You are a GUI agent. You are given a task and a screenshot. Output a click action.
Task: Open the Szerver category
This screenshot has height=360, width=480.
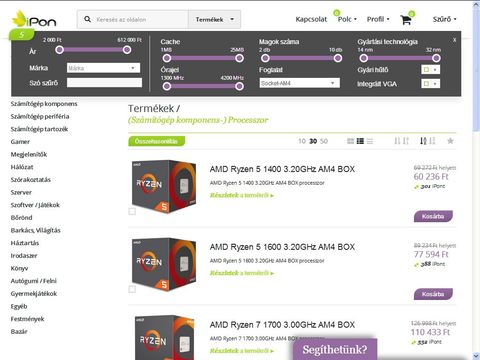(21, 192)
